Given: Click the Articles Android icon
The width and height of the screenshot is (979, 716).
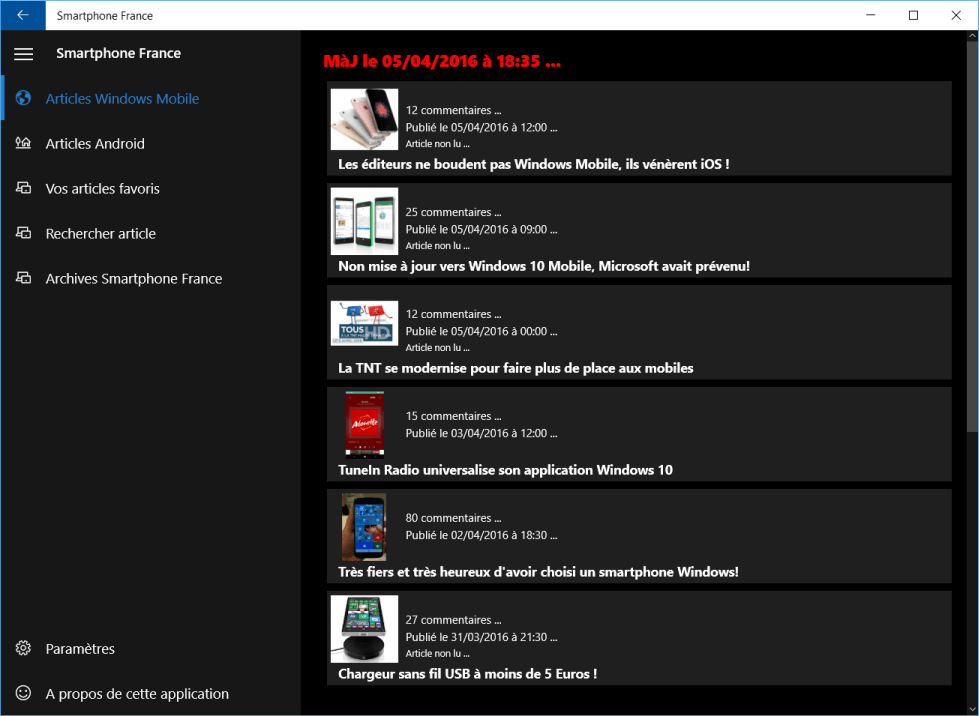Looking at the screenshot, I should click(x=23, y=143).
